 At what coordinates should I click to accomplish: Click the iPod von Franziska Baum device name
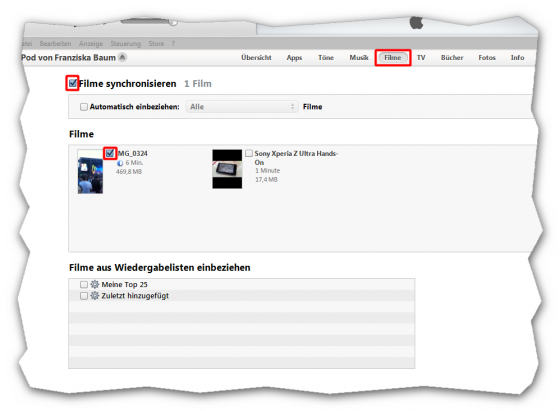tap(69, 57)
